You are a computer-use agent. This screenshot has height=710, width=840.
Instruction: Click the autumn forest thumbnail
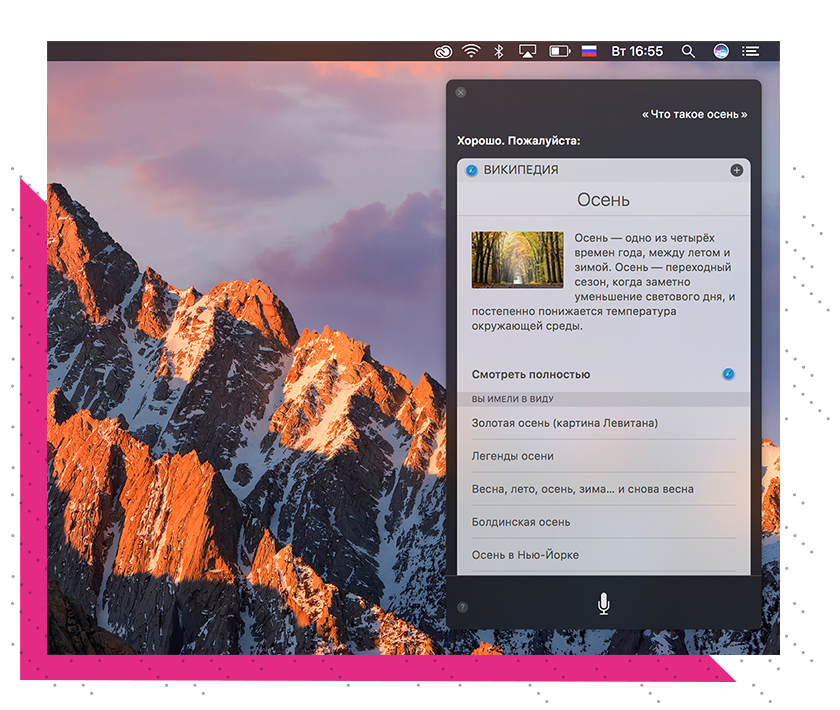tap(517, 260)
